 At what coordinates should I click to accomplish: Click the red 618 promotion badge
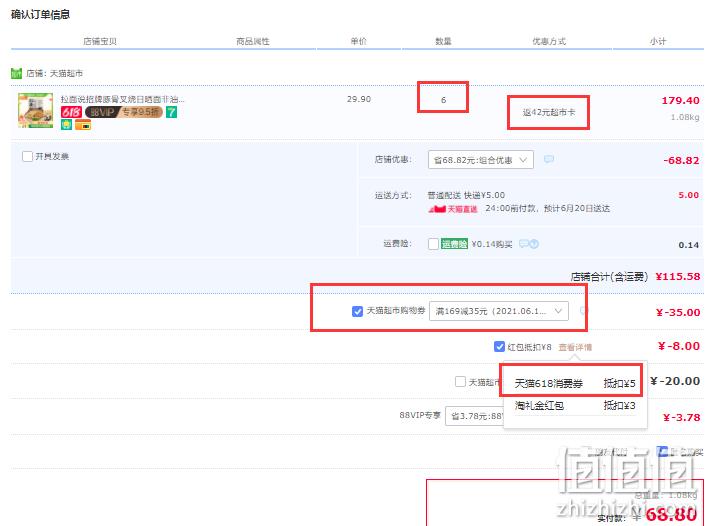(x=71, y=112)
